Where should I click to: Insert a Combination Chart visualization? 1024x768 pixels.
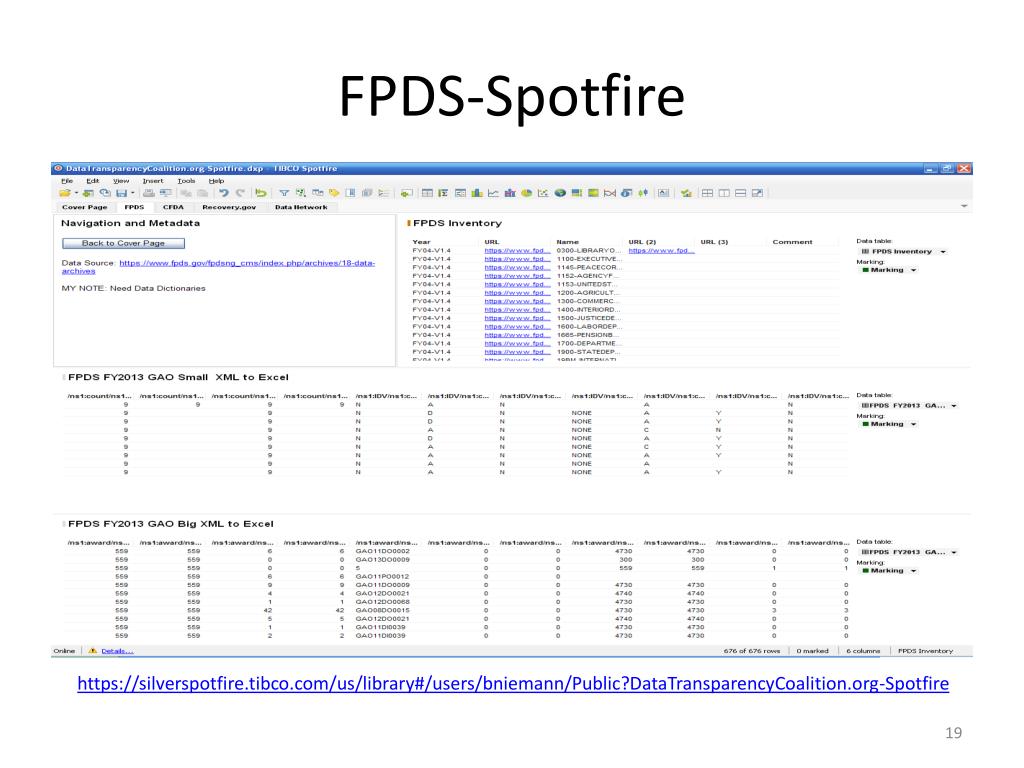(x=510, y=193)
